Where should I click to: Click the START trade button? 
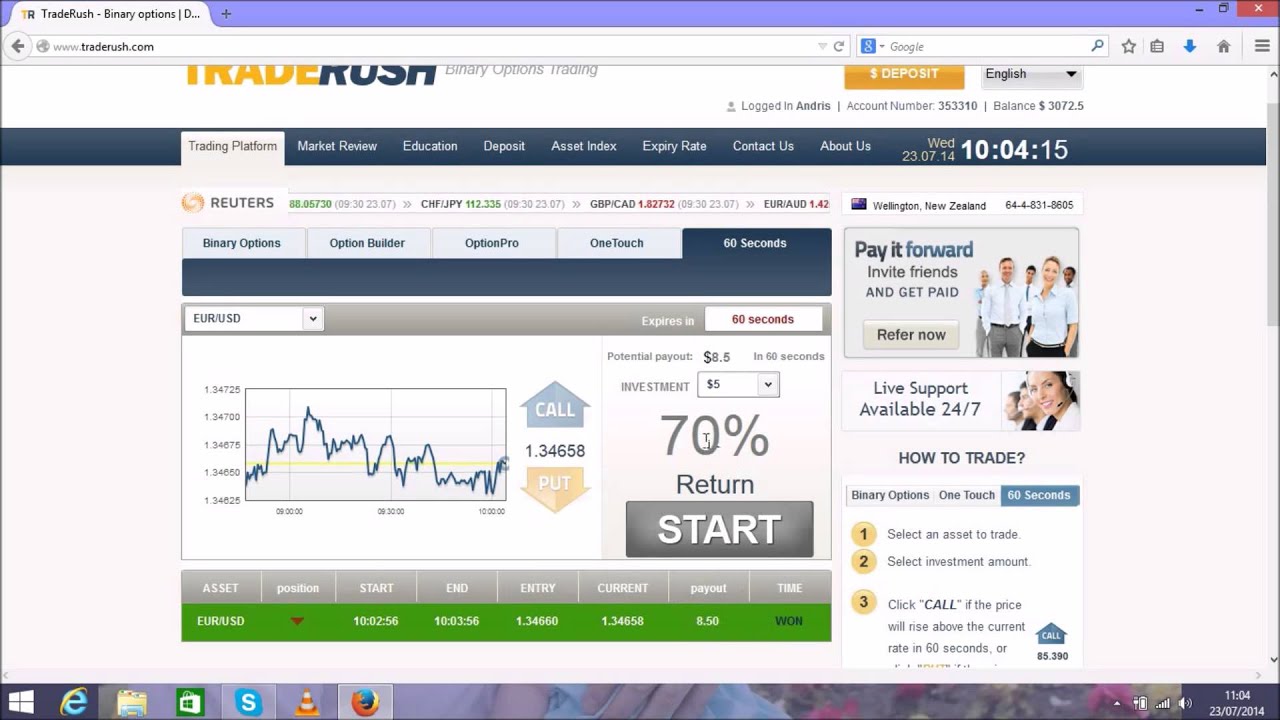pyautogui.click(x=719, y=529)
